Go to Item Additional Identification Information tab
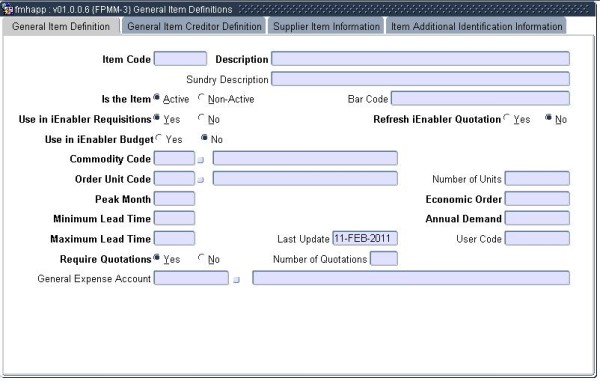The width and height of the screenshot is (600, 381). coord(476,26)
